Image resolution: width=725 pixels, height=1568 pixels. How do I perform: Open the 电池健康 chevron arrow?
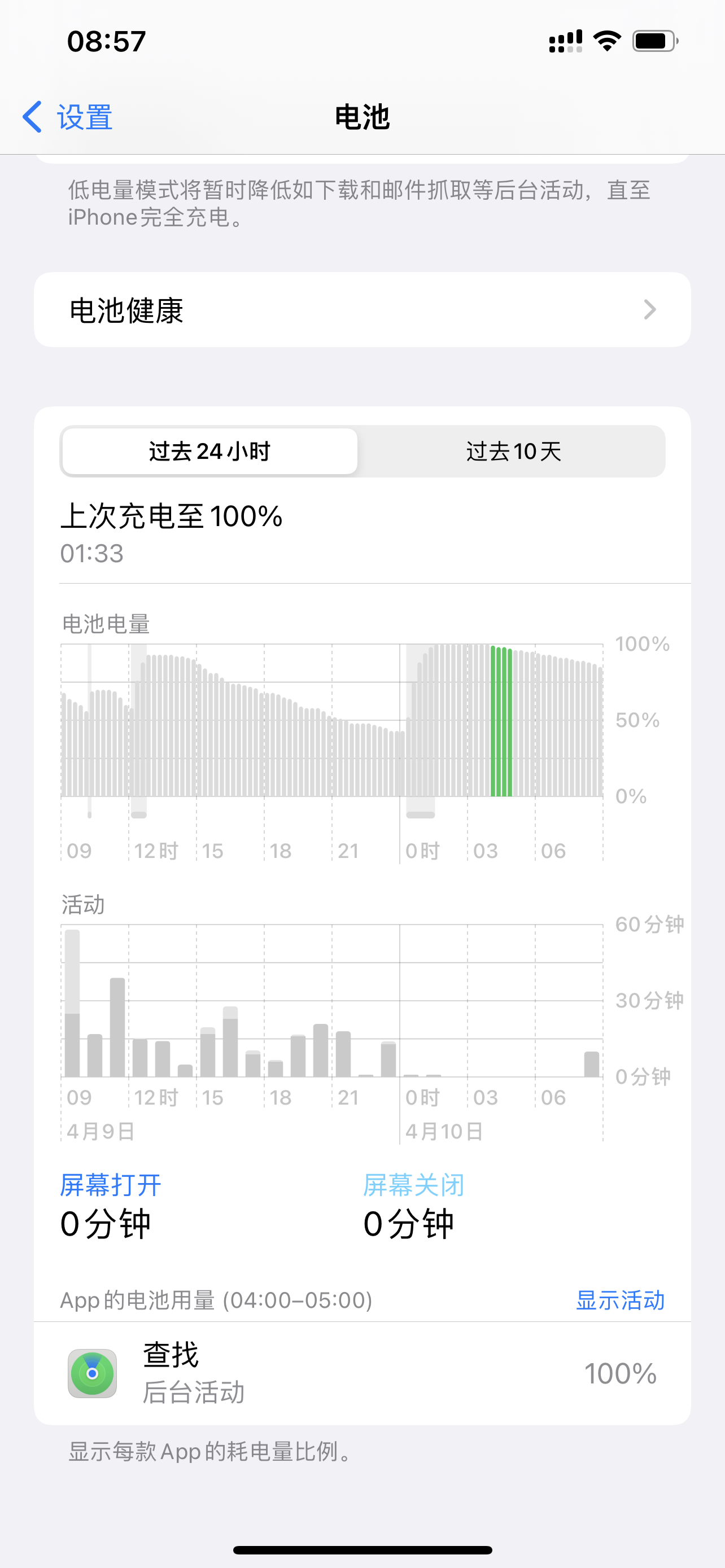pyautogui.click(x=649, y=310)
